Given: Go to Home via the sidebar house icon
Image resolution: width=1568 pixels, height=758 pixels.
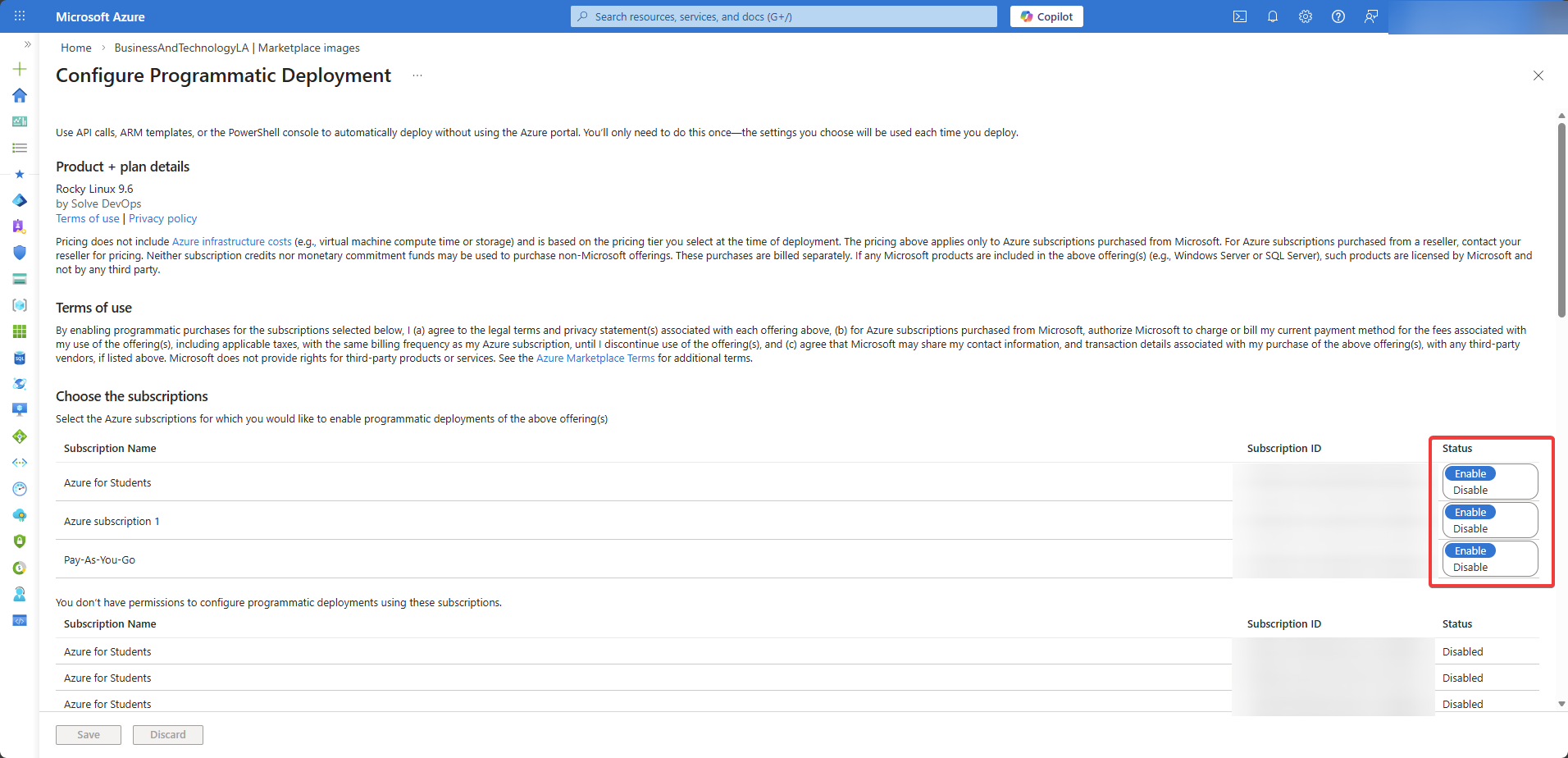Looking at the screenshot, I should click(20, 95).
